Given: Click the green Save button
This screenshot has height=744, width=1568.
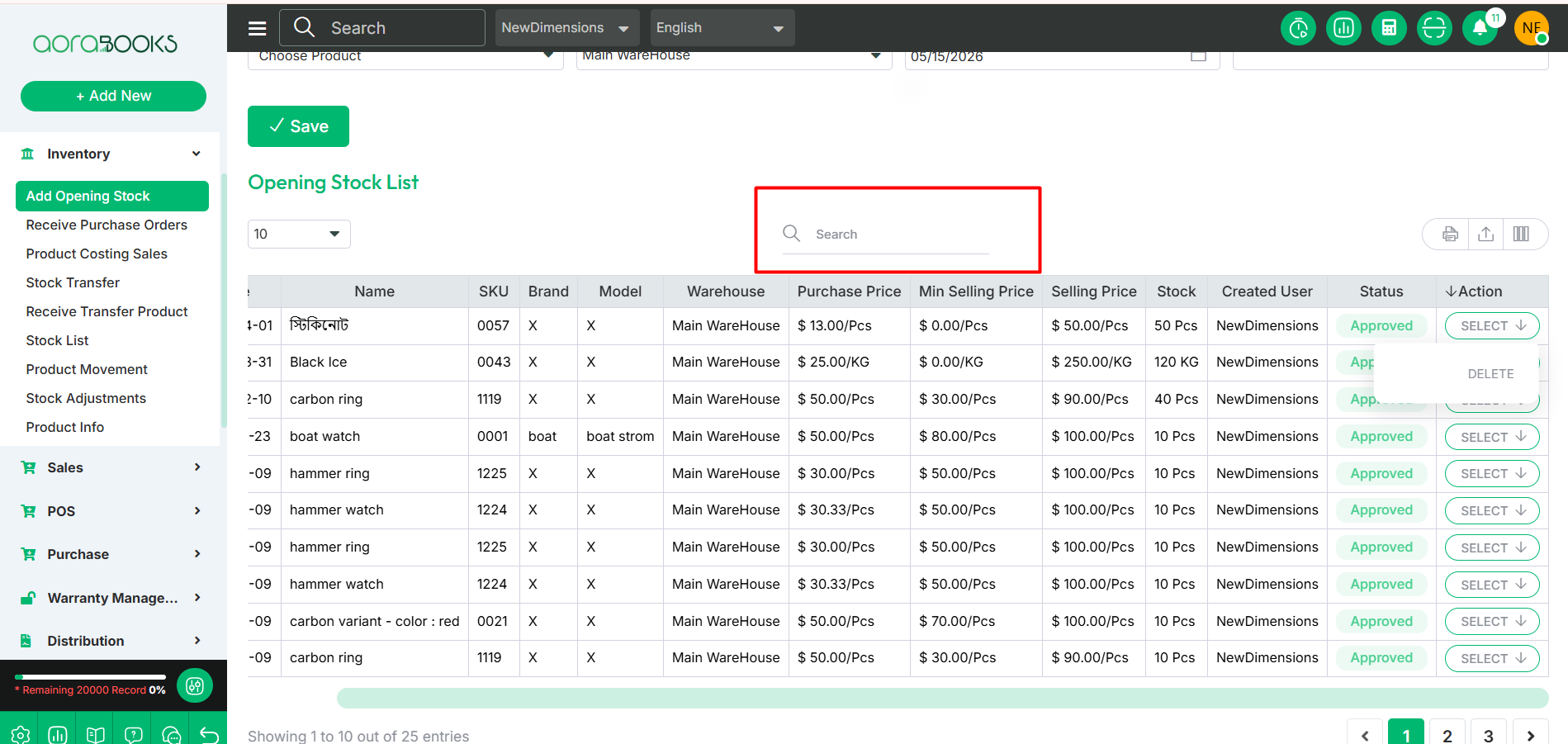Looking at the screenshot, I should (x=298, y=126).
